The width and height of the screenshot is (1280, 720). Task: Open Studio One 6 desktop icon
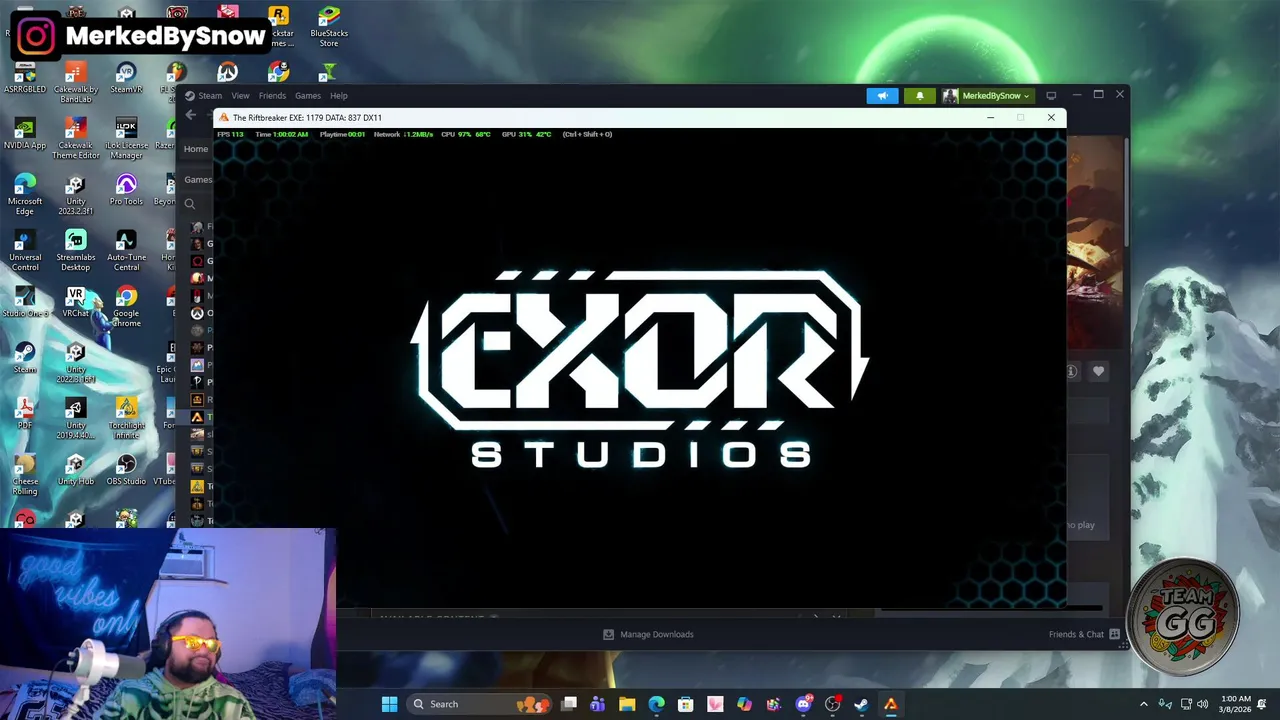click(25, 302)
